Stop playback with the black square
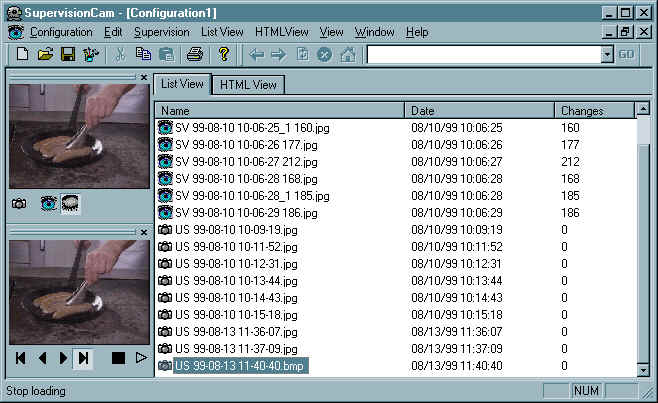 [118, 358]
